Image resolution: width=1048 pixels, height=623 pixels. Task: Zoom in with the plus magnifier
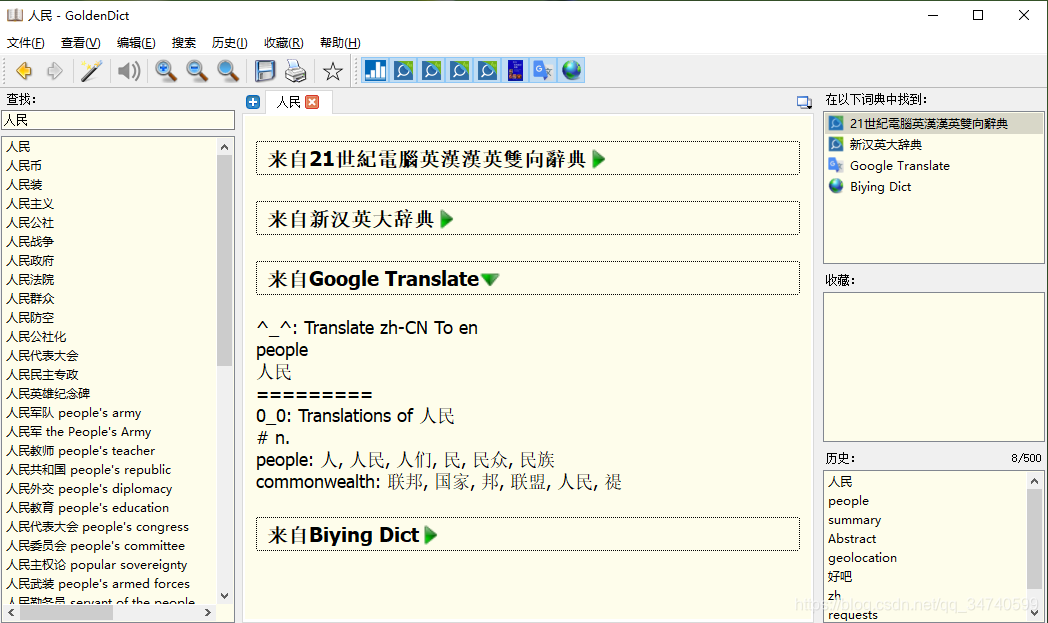(x=166, y=70)
